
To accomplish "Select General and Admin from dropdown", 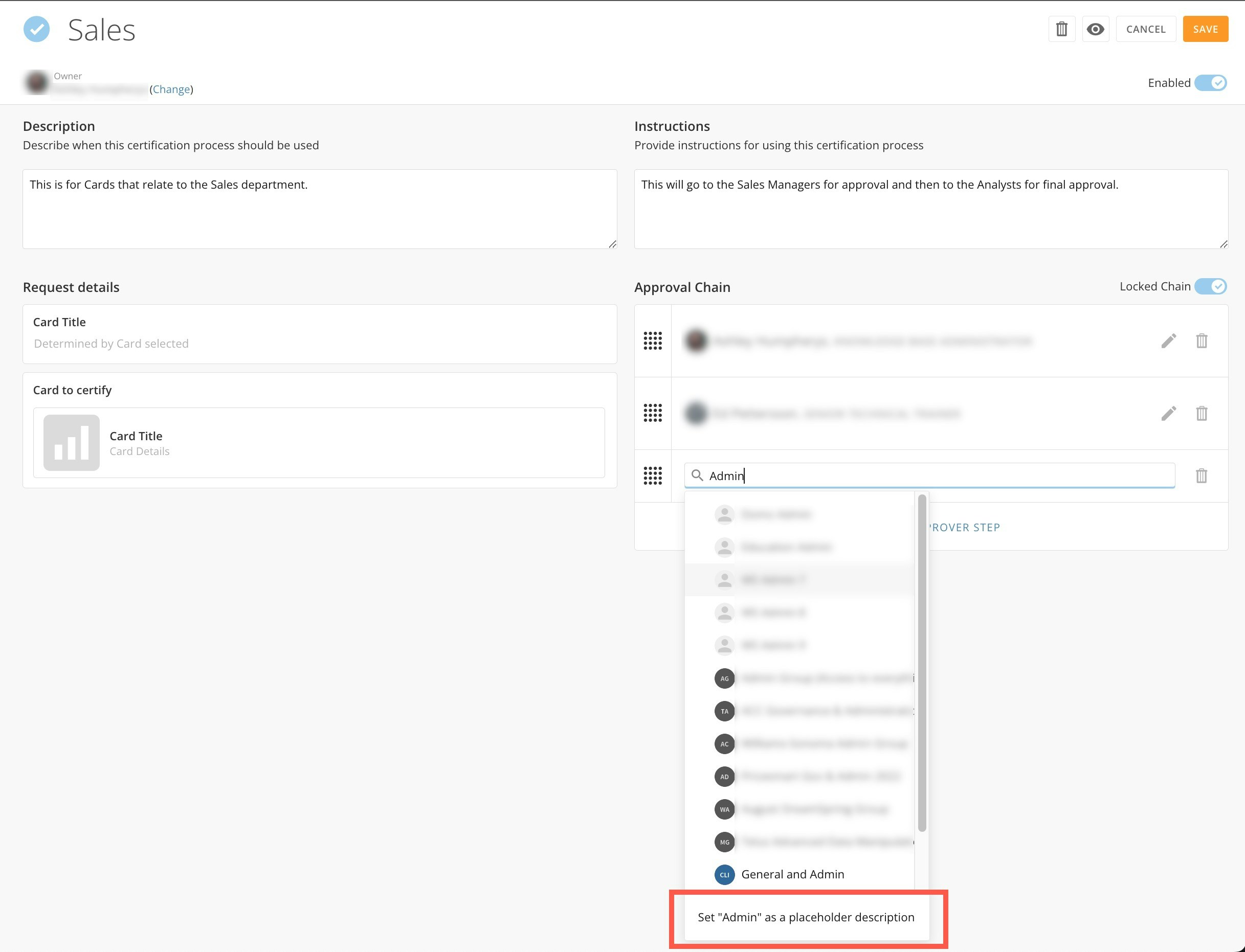I will tap(792, 874).
